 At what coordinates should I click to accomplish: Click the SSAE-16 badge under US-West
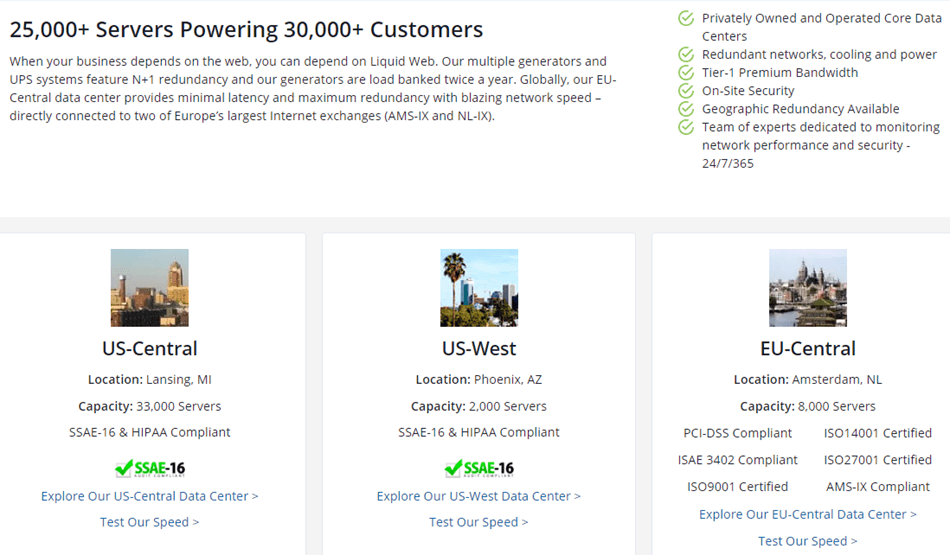pyautogui.click(x=479, y=468)
